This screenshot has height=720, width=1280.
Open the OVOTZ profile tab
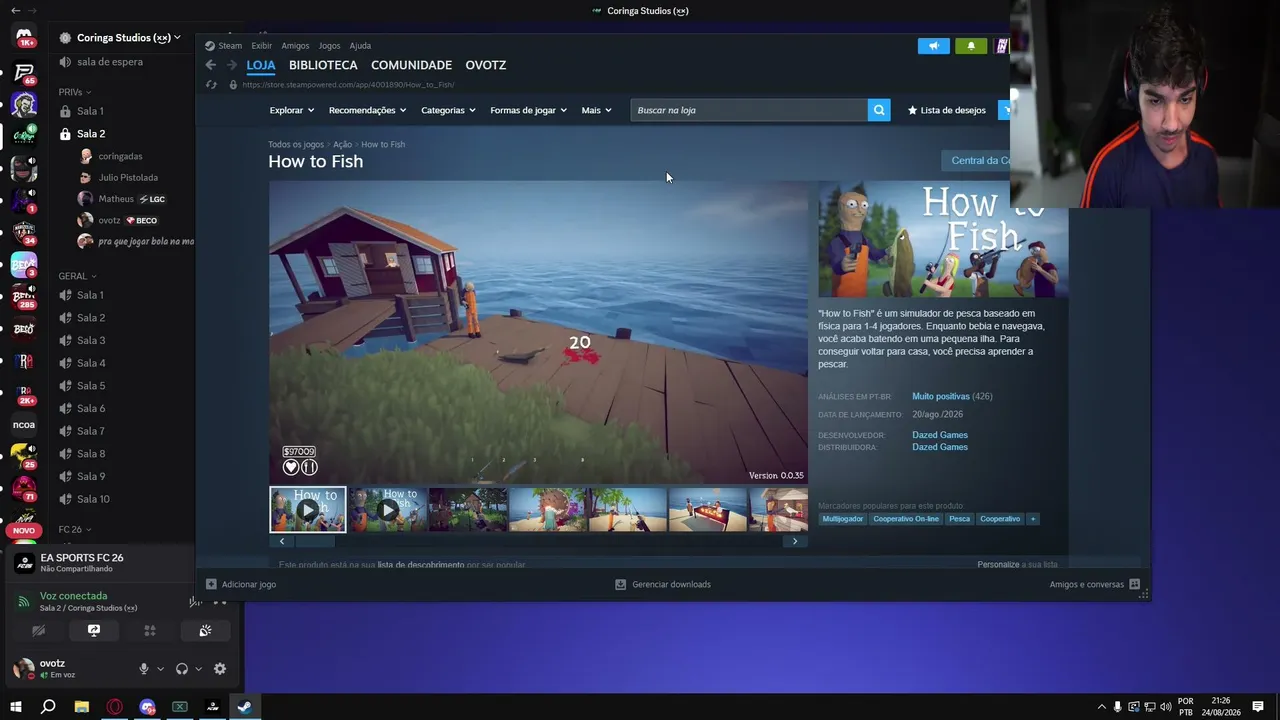[486, 65]
